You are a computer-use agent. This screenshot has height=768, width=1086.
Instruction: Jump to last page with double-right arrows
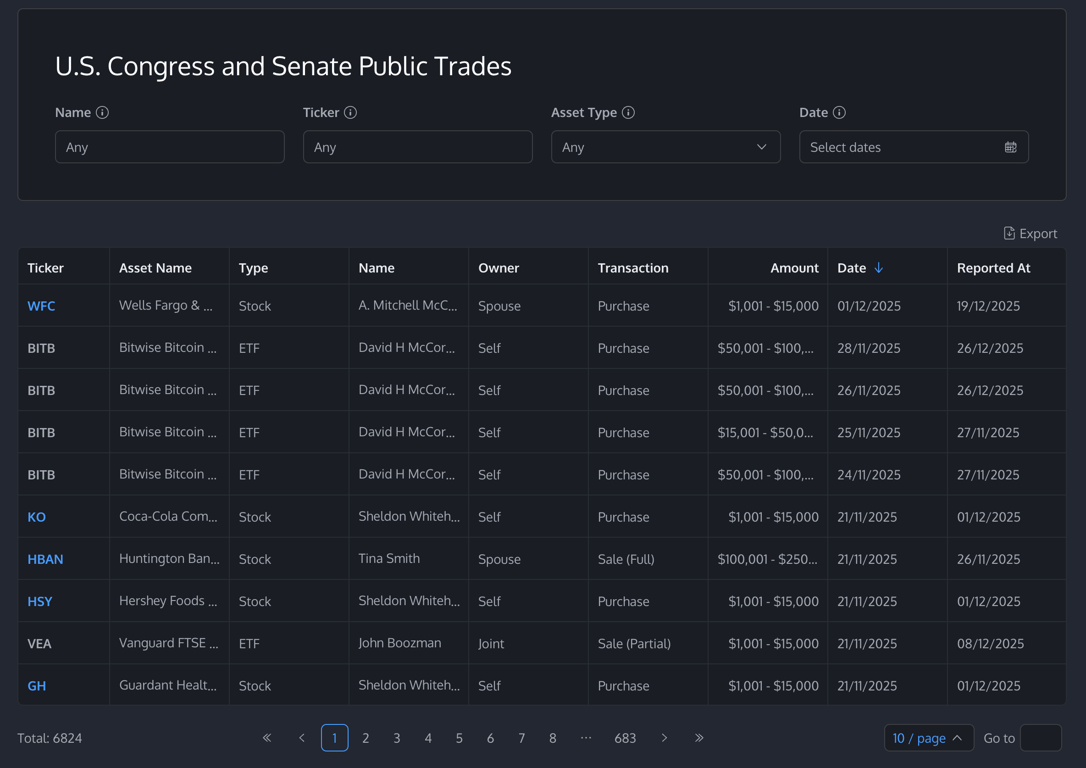click(699, 738)
